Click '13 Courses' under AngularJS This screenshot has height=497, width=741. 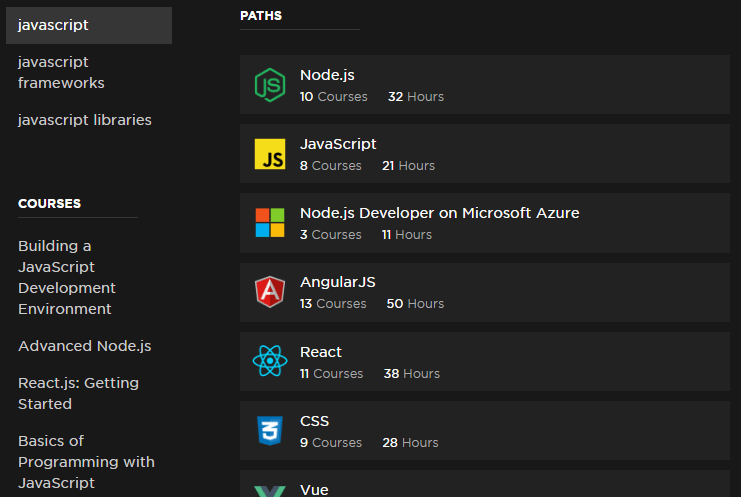(x=333, y=304)
